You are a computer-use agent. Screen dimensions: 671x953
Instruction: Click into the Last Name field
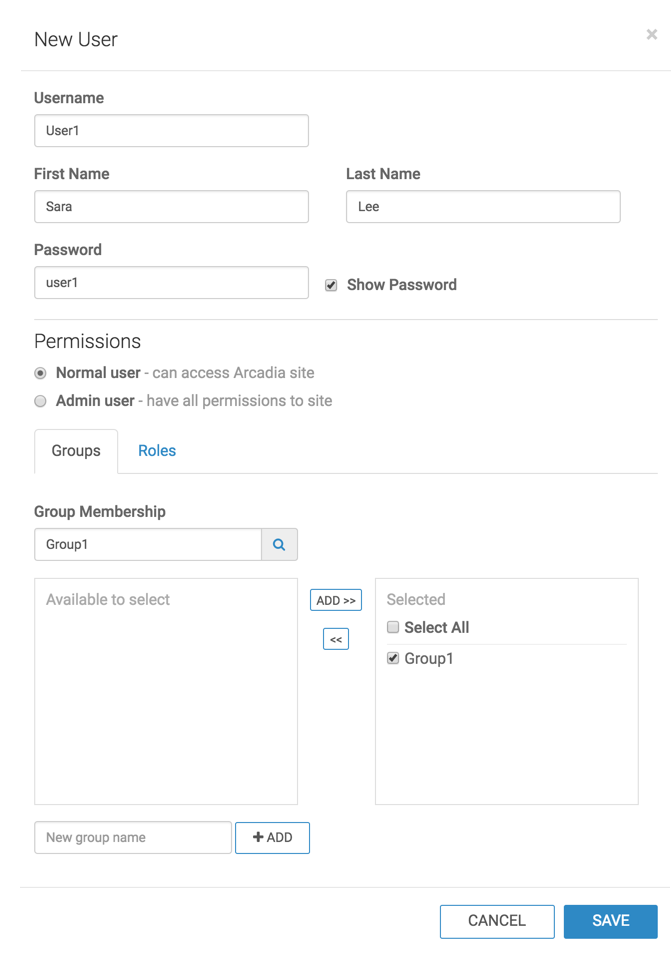[x=483, y=207]
